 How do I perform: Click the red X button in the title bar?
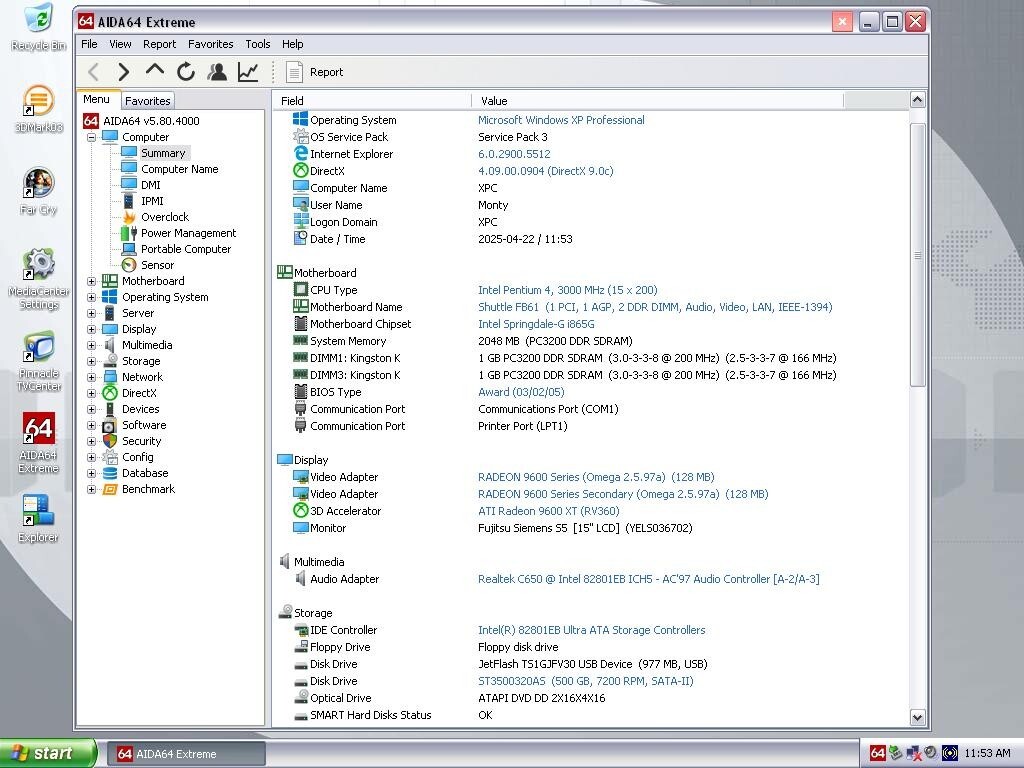point(916,22)
